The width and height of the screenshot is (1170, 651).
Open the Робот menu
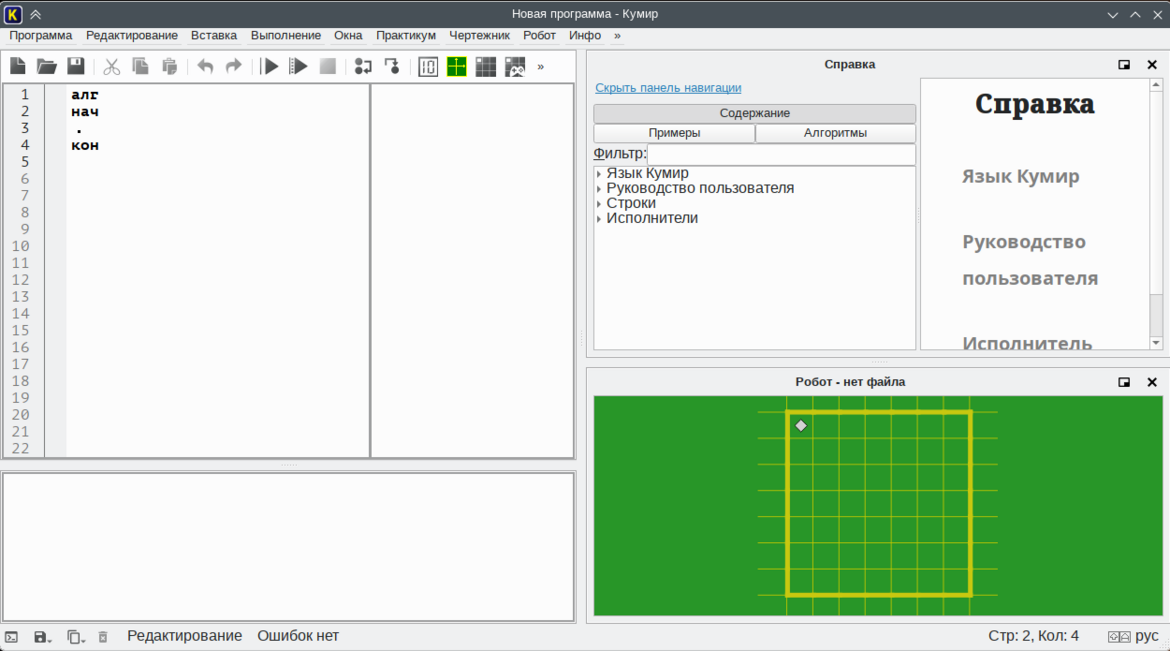pyautogui.click(x=539, y=35)
